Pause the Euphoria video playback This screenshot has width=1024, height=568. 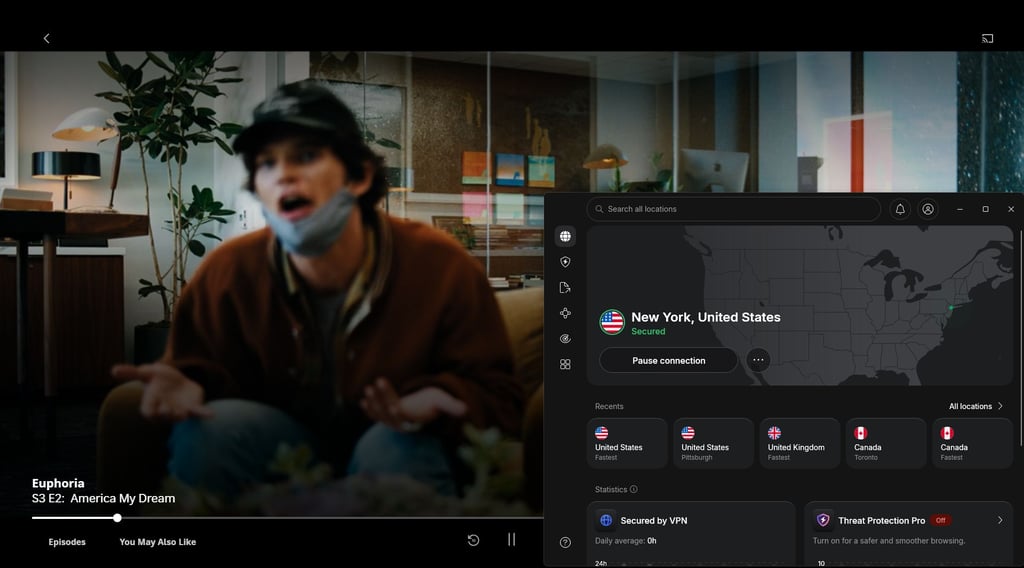511,539
